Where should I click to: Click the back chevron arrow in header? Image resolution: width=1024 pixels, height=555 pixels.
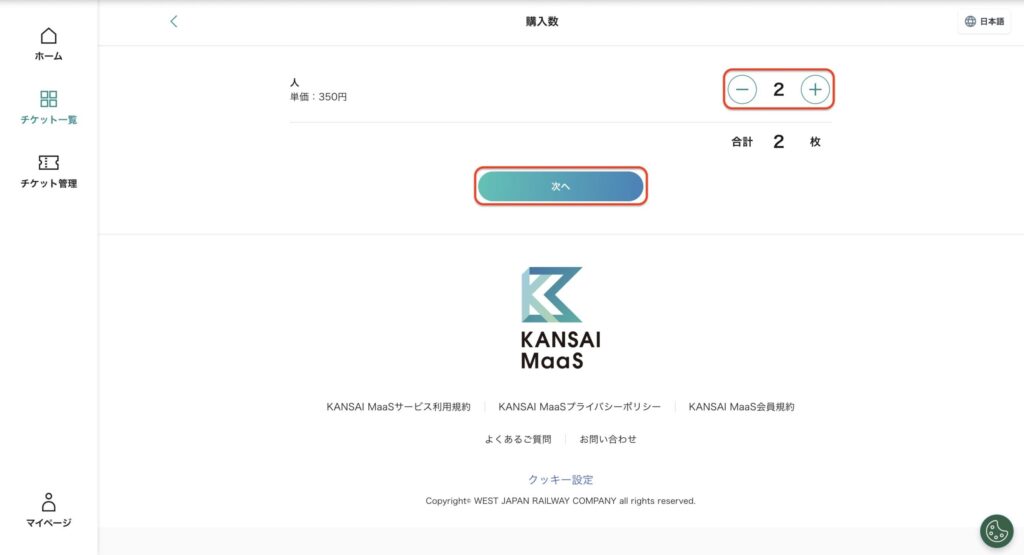click(x=174, y=21)
